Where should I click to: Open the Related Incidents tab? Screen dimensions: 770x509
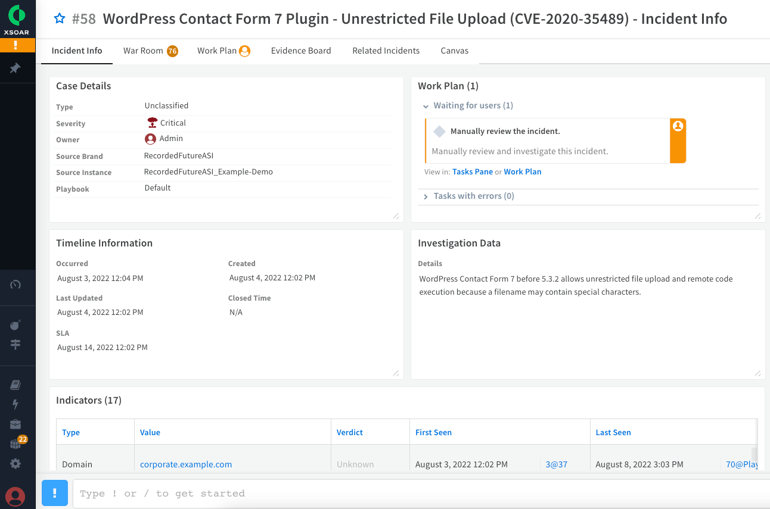point(386,51)
